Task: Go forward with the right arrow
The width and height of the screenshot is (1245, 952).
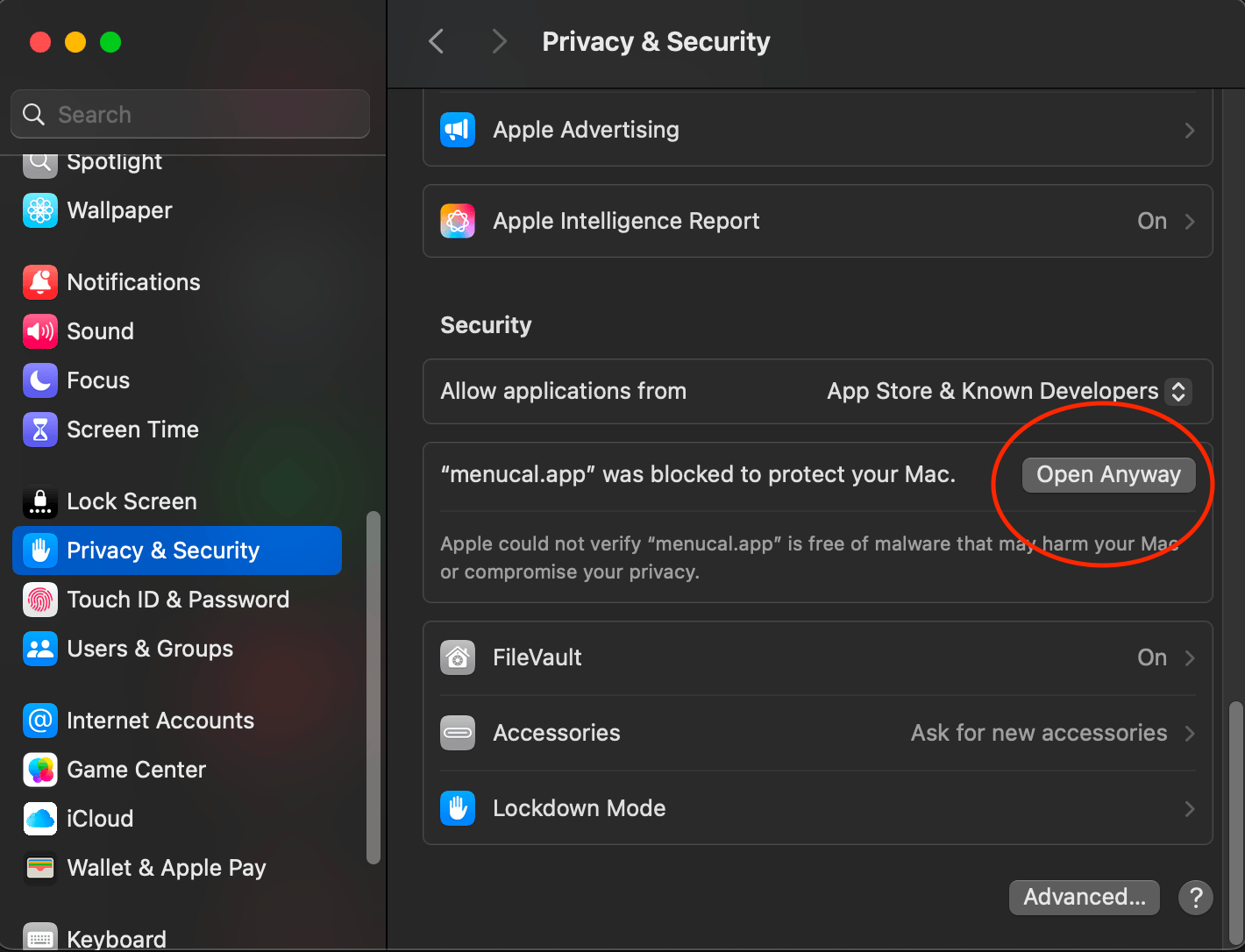Action: click(x=500, y=41)
